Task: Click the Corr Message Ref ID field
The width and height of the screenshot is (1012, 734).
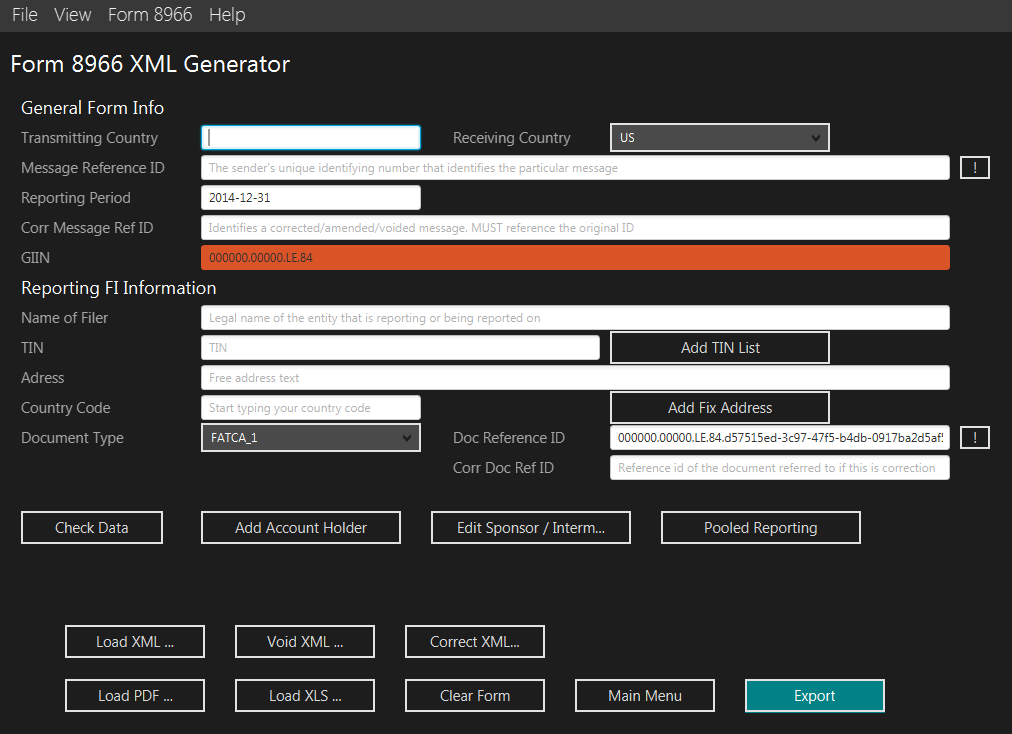Action: 575,228
